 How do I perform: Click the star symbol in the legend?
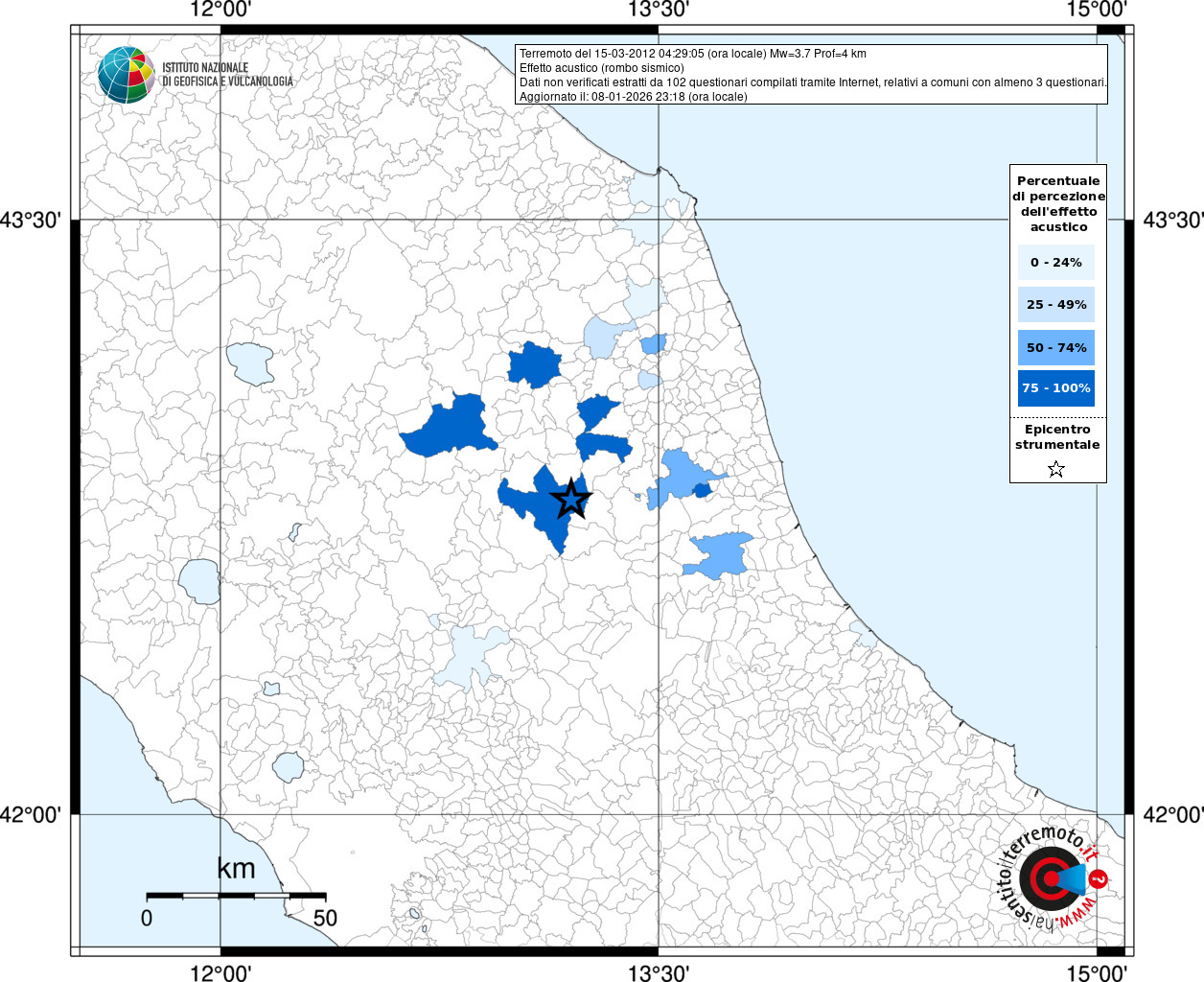click(1055, 469)
